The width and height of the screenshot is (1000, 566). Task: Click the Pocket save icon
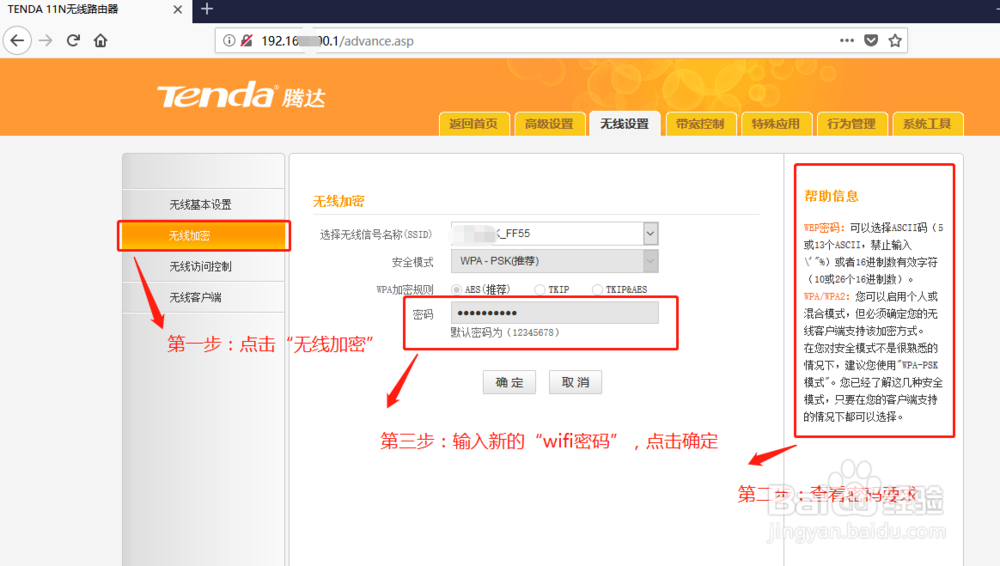click(x=871, y=40)
